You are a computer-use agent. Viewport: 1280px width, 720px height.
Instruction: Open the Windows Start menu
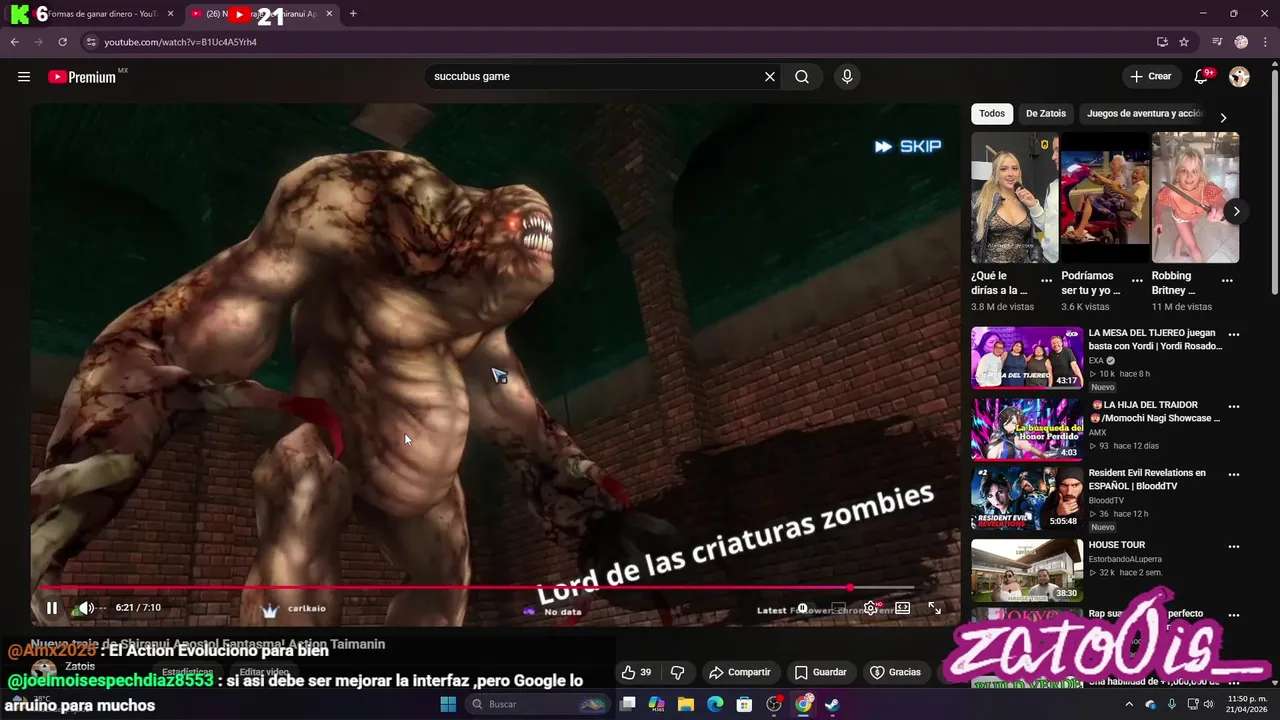click(448, 704)
